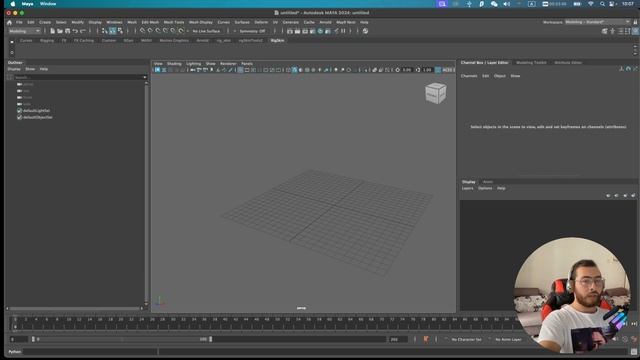Click the ViewCube in the viewport

click(x=436, y=93)
